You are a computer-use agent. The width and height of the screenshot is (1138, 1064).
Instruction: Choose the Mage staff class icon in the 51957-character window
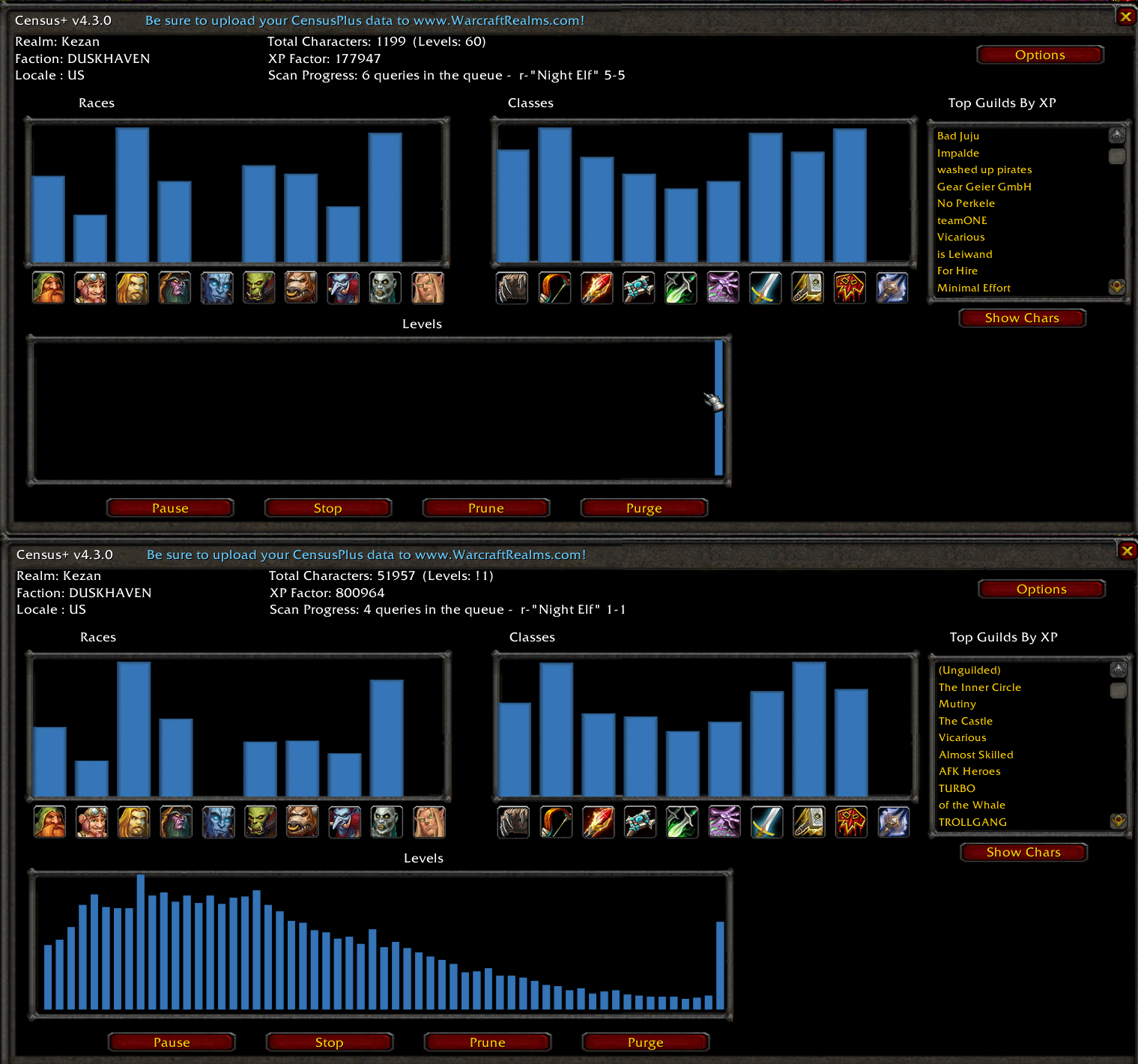599,822
